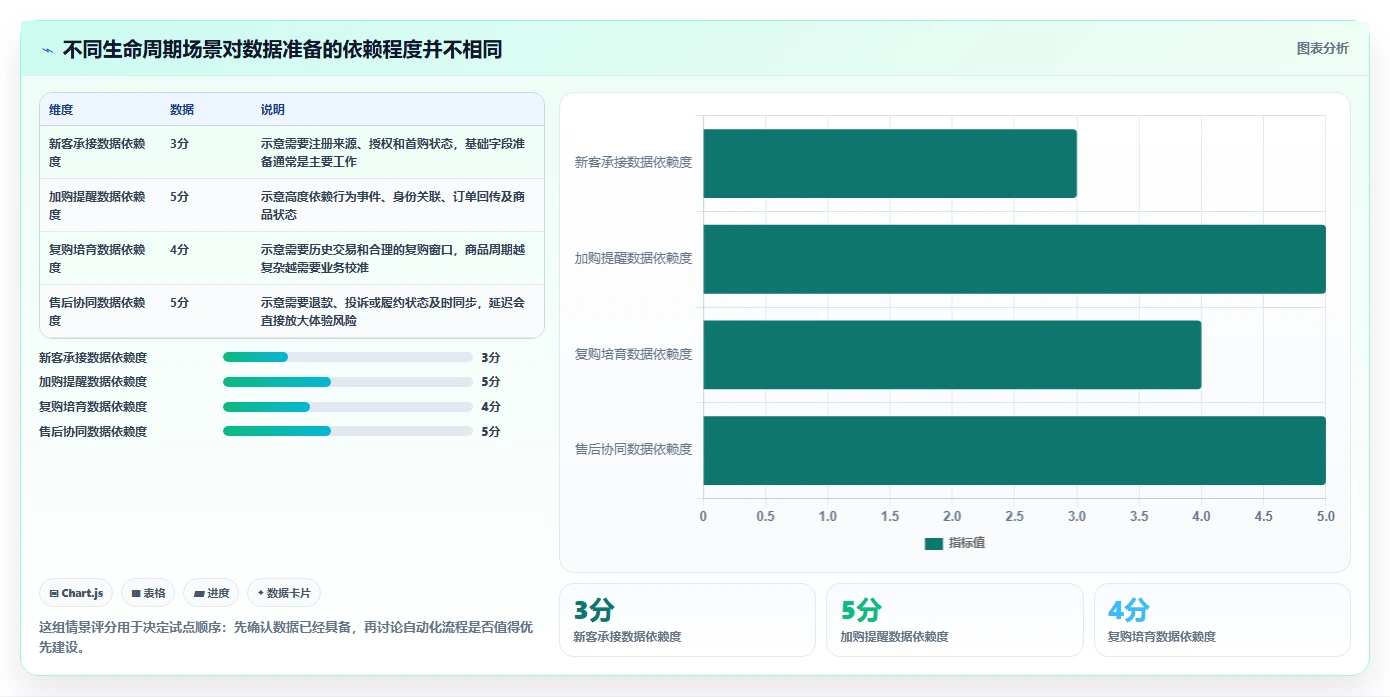Click the 3分 value in the table
The height and width of the screenshot is (697, 1390).
[179, 144]
